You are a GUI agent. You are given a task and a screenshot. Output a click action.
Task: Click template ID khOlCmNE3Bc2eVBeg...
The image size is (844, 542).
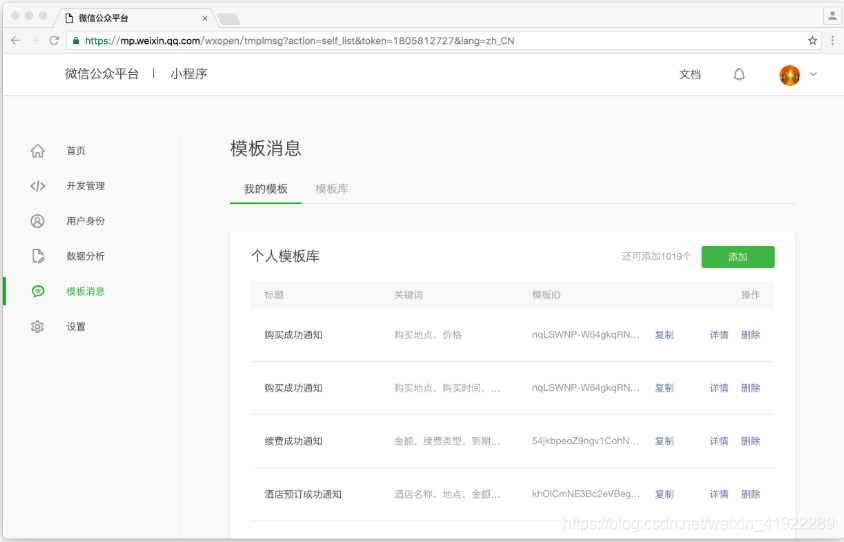586,494
